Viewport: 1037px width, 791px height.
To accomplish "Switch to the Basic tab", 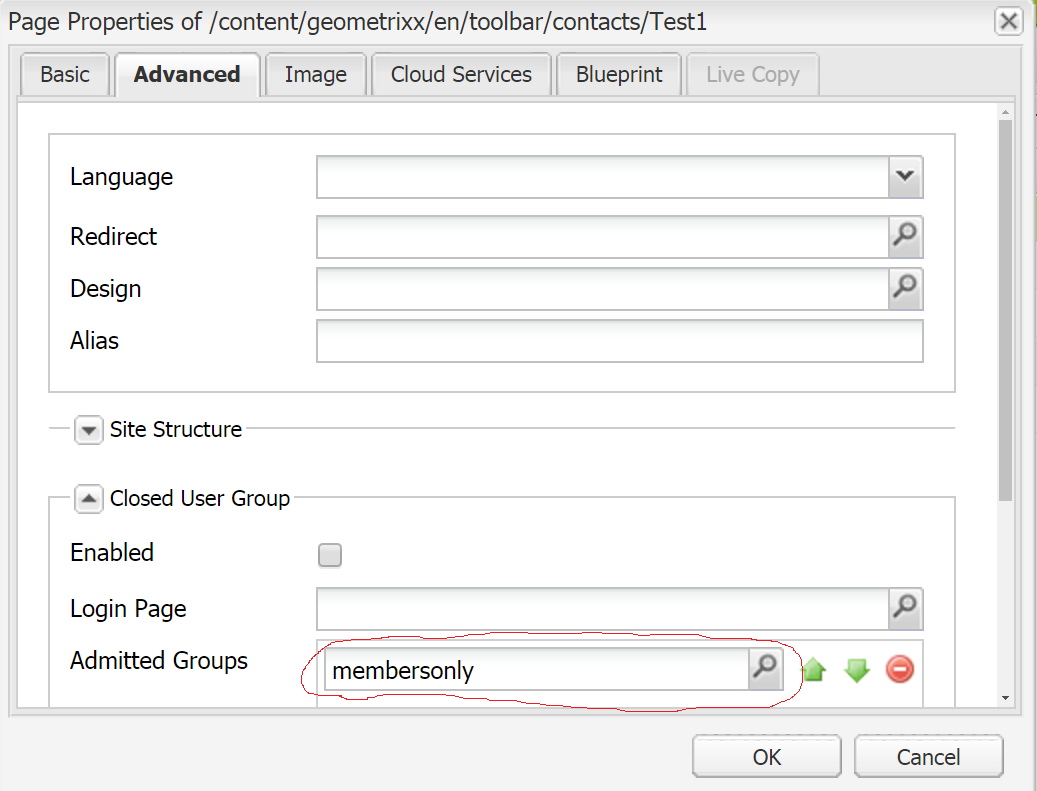I will pos(65,74).
